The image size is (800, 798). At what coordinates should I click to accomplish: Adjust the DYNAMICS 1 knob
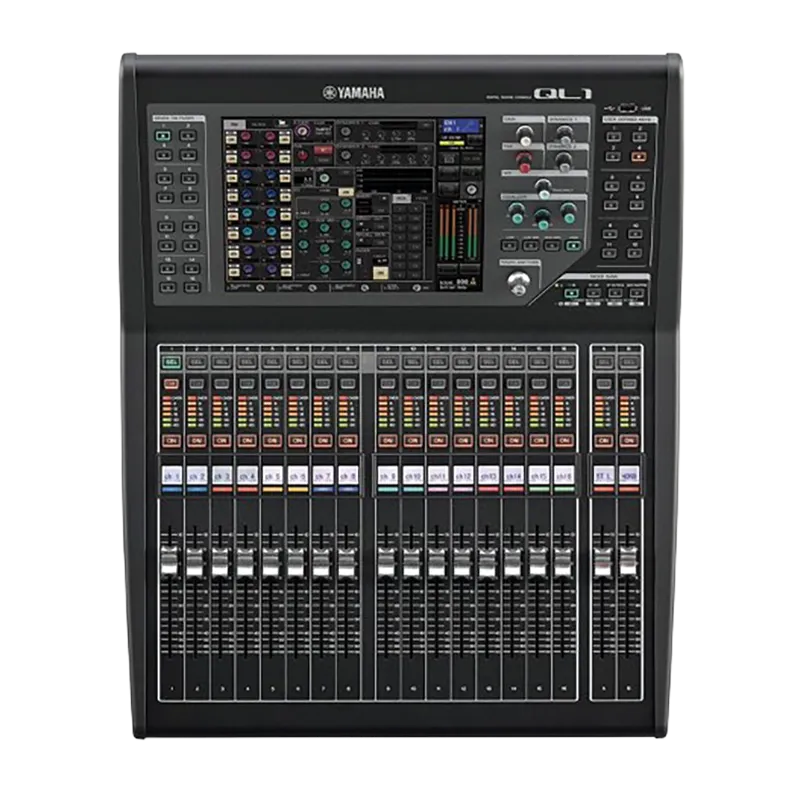564,135
